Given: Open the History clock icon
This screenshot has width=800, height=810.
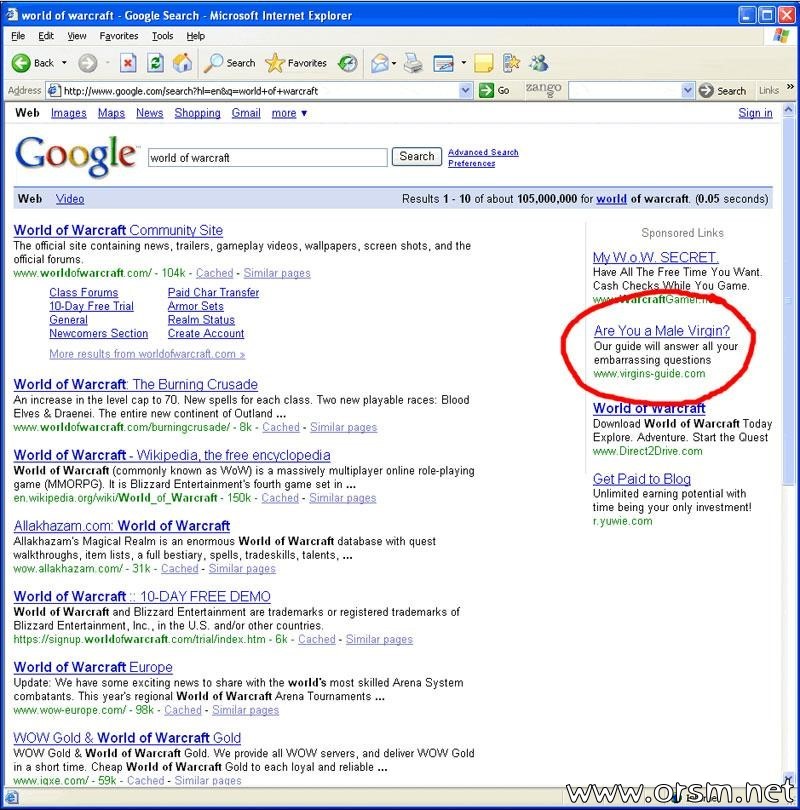Looking at the screenshot, I should (x=348, y=63).
